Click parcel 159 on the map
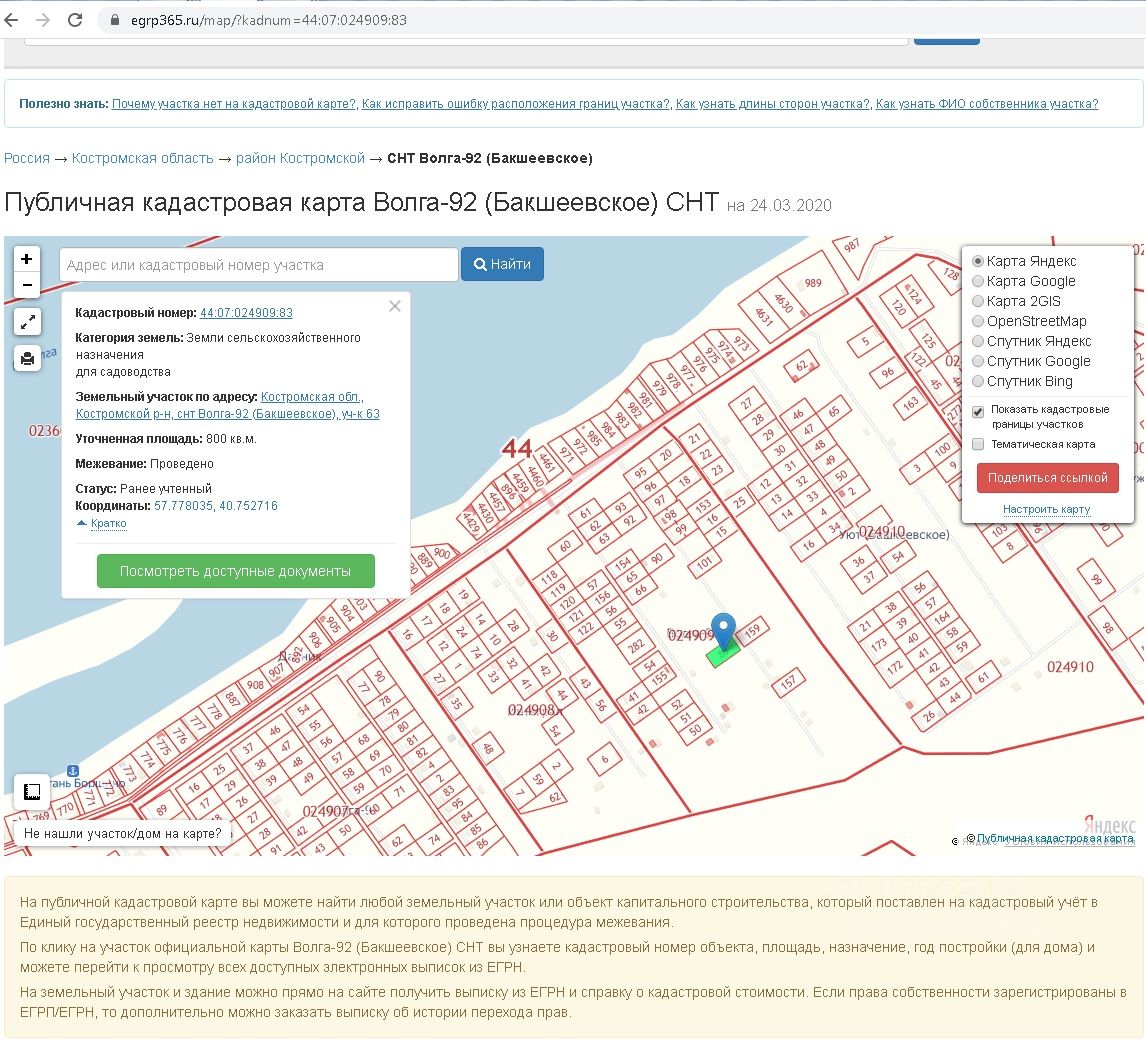Screen dimensions: 1146x1040 [x=752, y=629]
